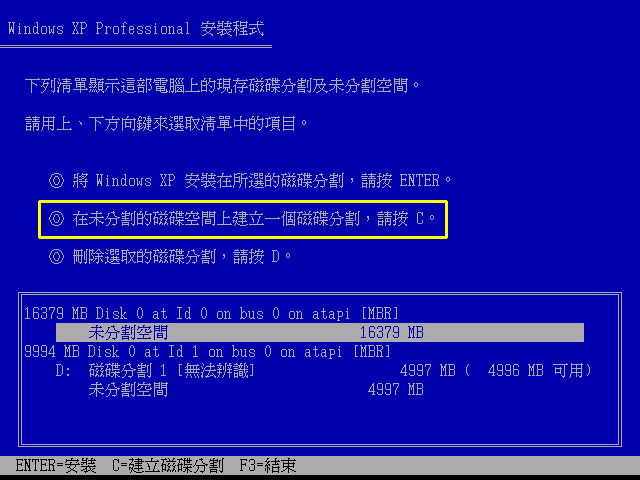Click the bullet icon beside the ENTER install instruction

pos(56,180)
